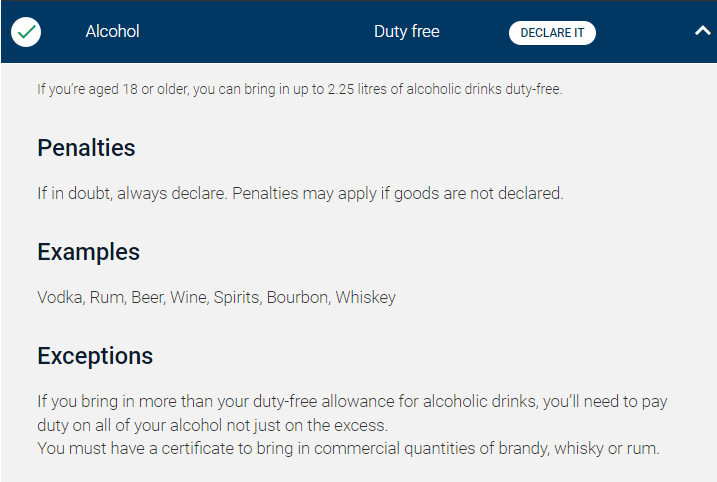Click the Duty free label in header
717x482 pixels.
point(407,32)
